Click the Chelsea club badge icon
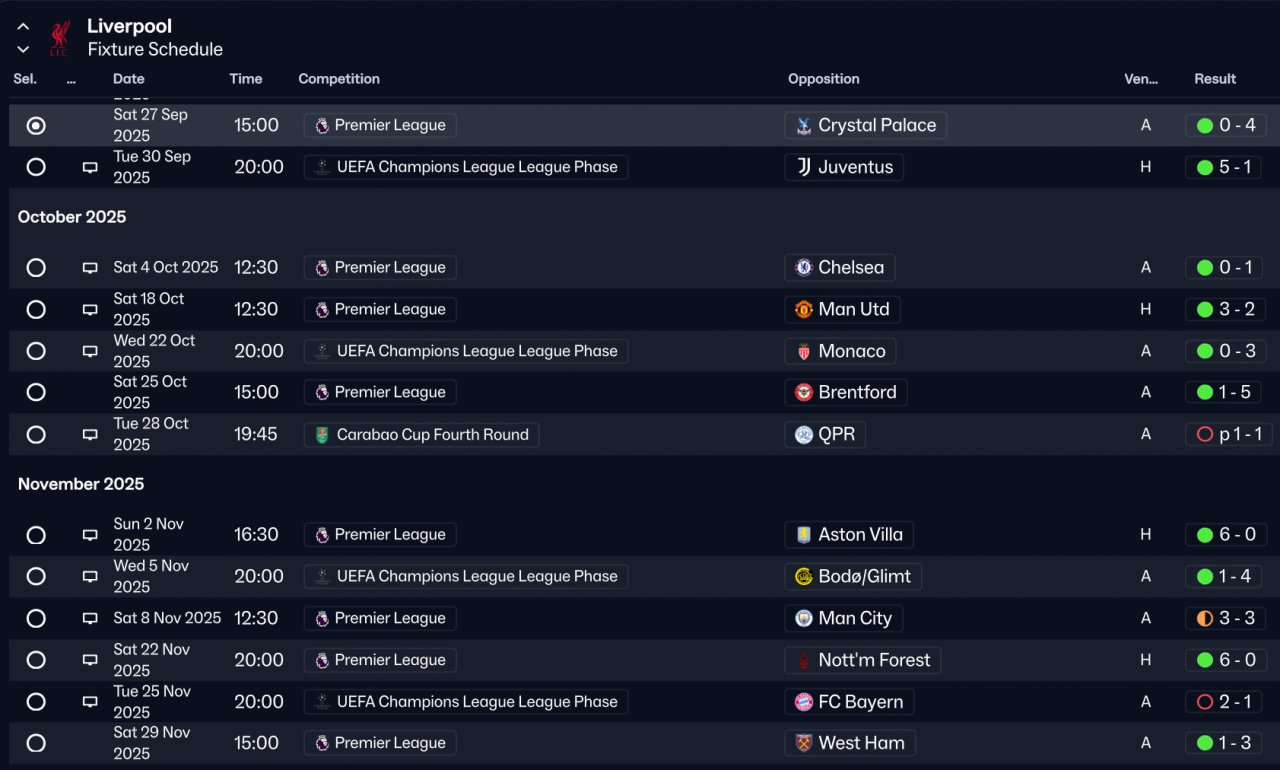The height and width of the screenshot is (770, 1280). coord(803,268)
